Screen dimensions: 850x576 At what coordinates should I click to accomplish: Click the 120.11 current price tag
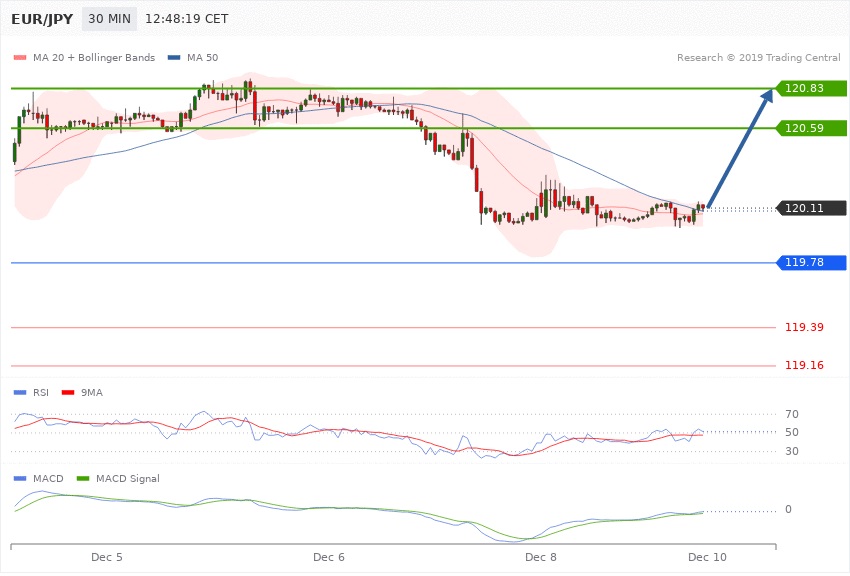coord(810,208)
